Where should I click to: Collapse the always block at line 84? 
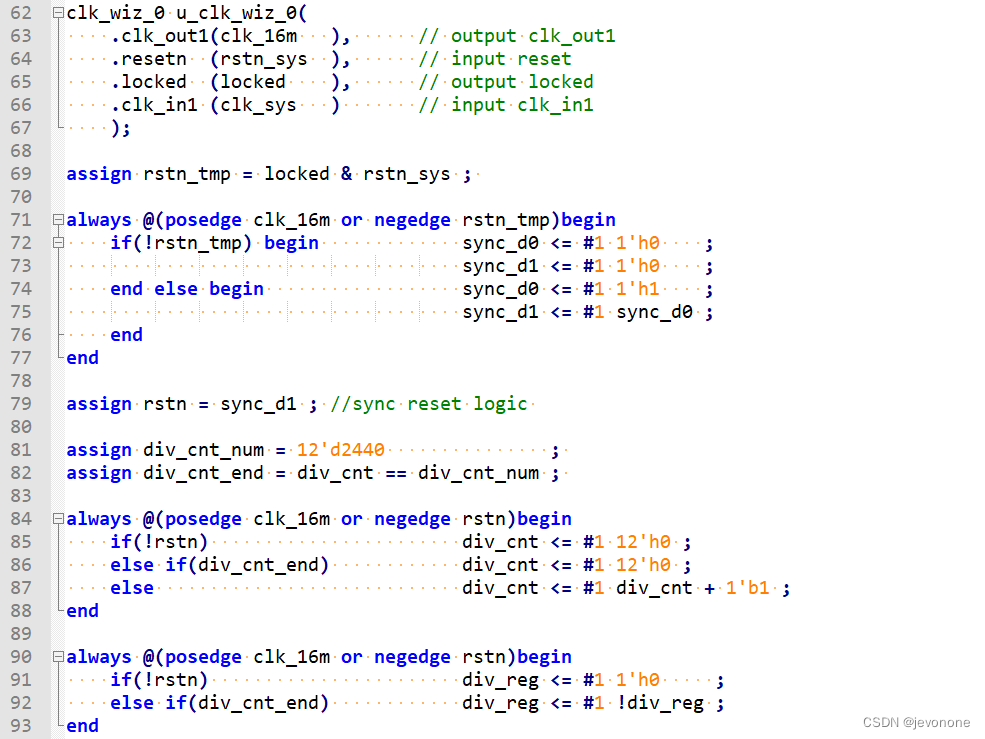click(x=57, y=518)
